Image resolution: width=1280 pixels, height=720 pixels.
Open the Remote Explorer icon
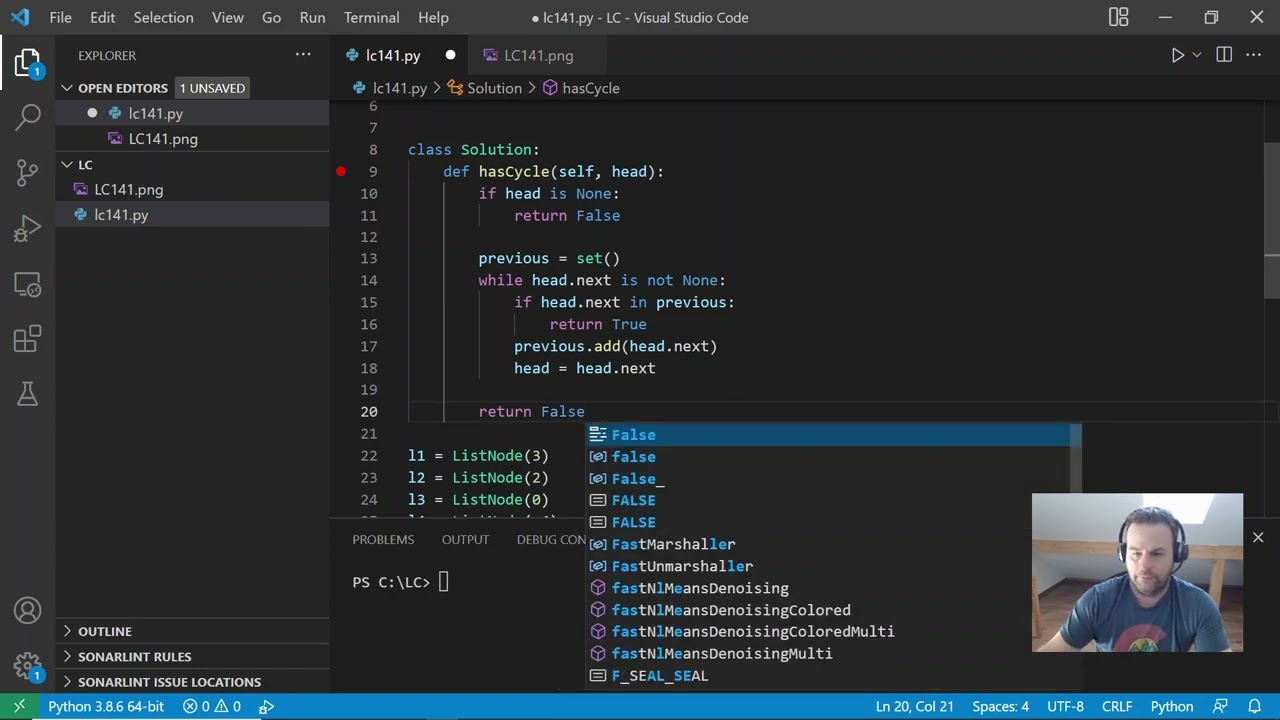(28, 286)
